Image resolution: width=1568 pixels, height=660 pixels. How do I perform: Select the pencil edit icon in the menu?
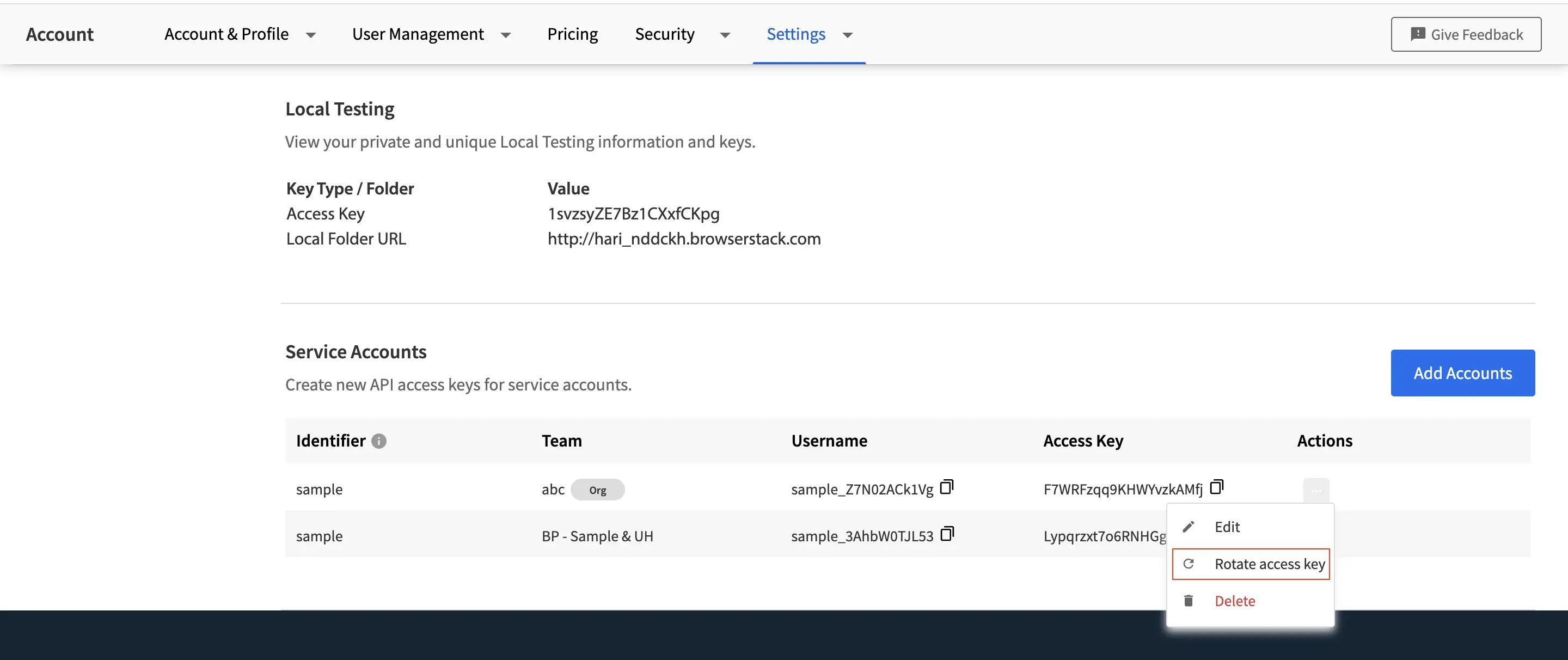pos(1187,526)
